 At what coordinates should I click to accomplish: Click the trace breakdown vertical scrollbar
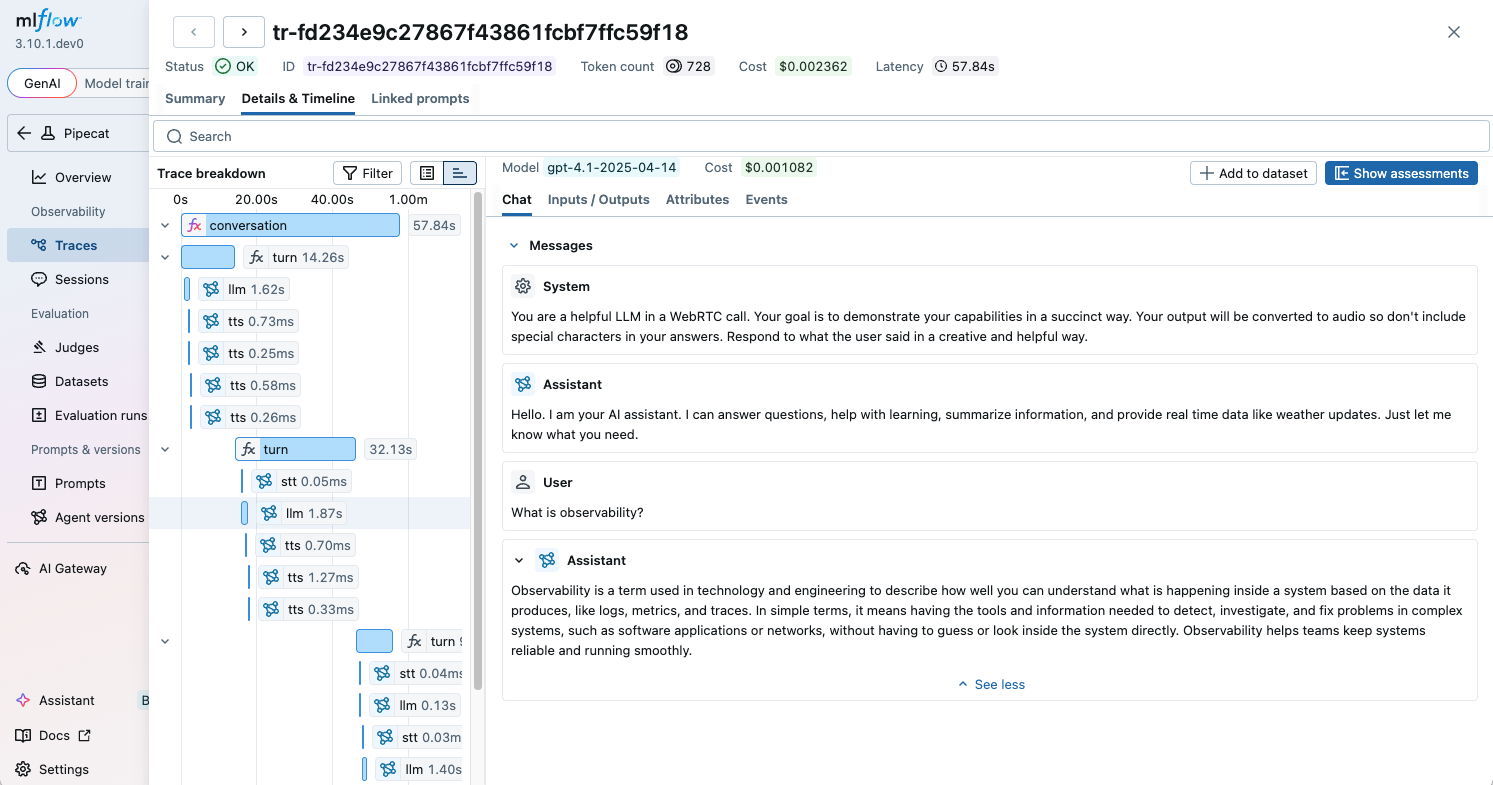tap(478, 440)
